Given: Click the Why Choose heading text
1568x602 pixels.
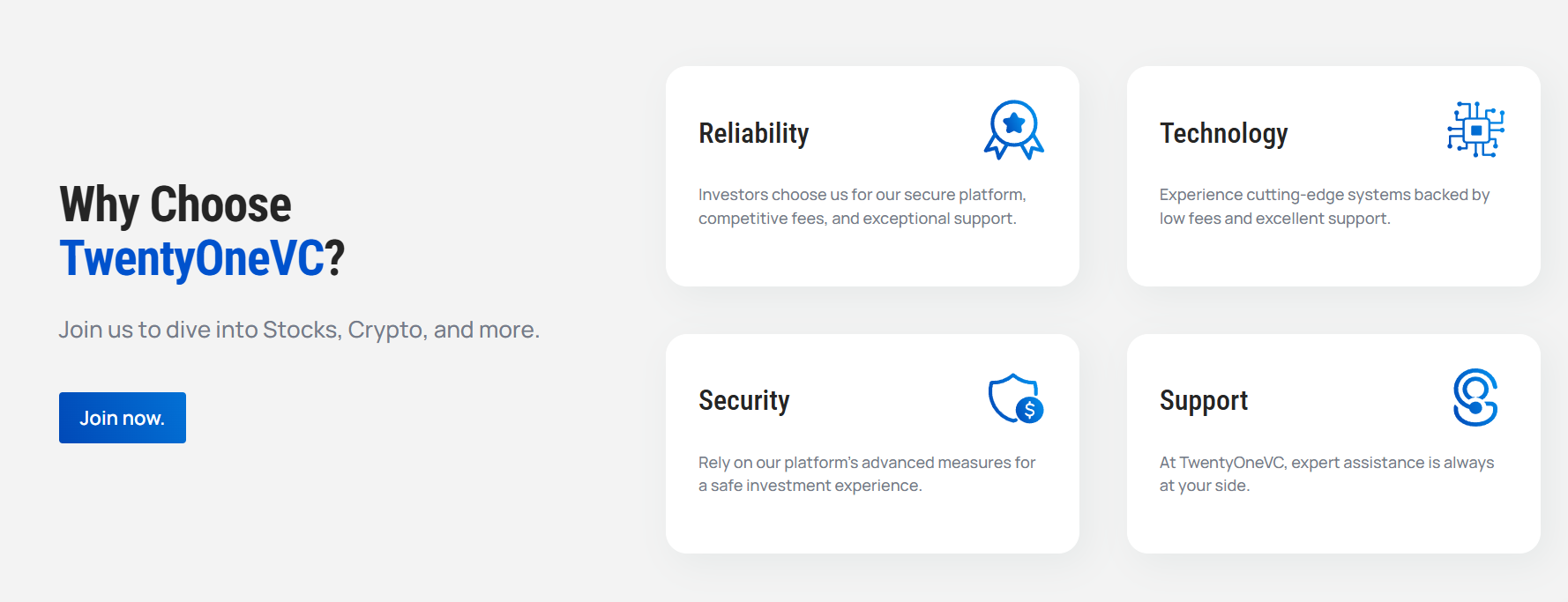Looking at the screenshot, I should (175, 204).
